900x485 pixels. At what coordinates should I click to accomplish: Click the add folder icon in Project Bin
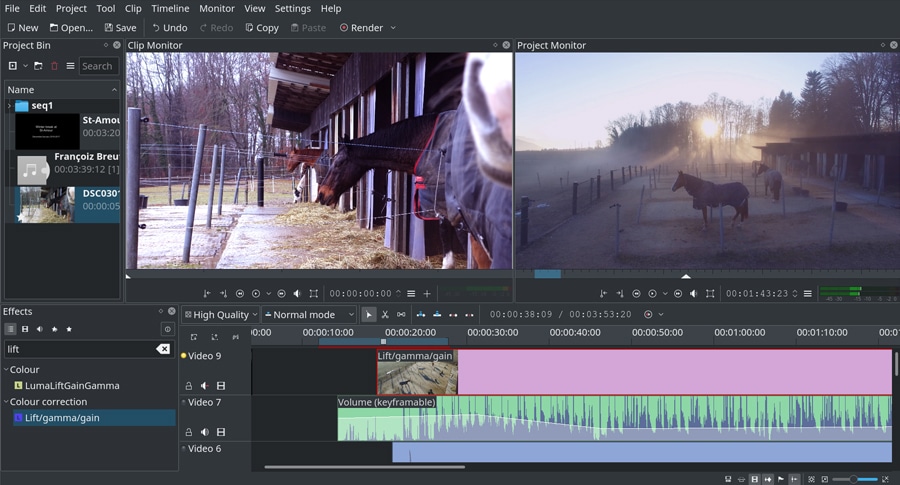tap(38, 66)
